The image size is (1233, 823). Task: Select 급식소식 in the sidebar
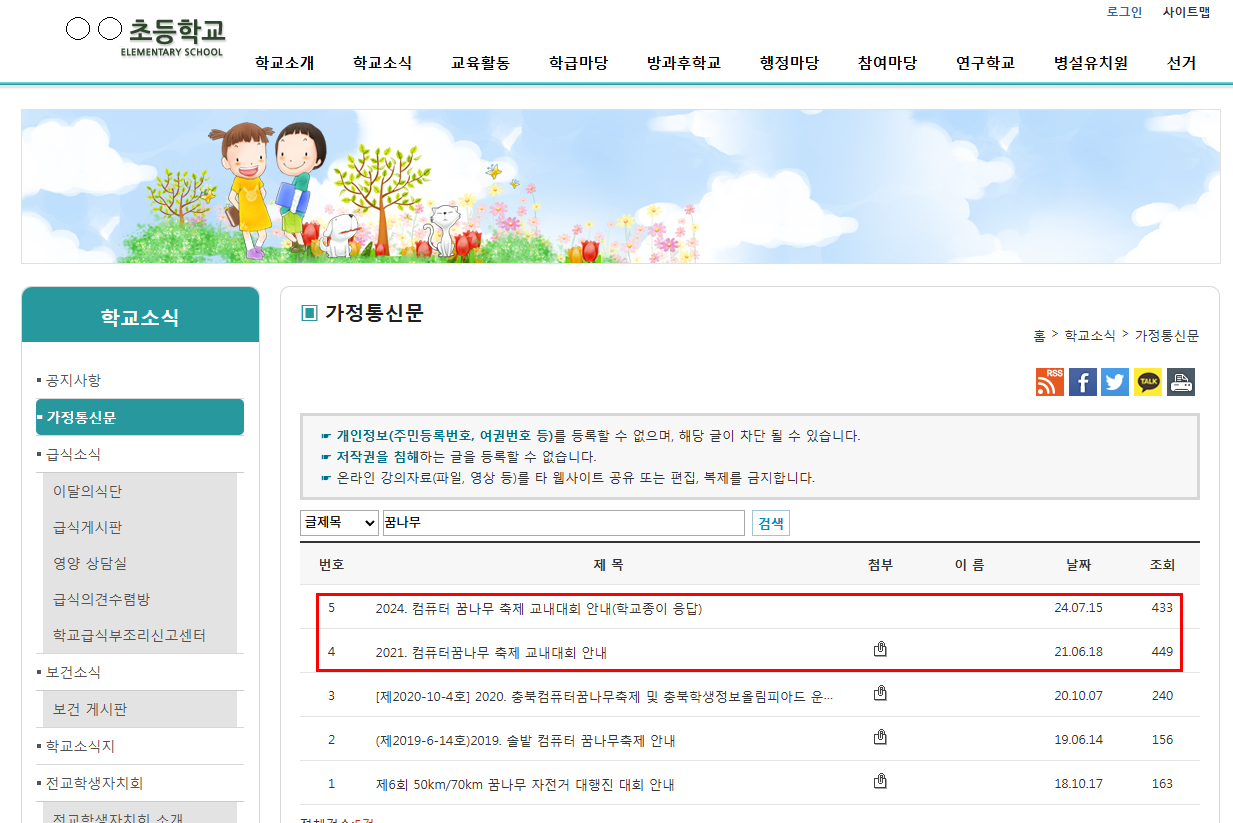coord(73,454)
